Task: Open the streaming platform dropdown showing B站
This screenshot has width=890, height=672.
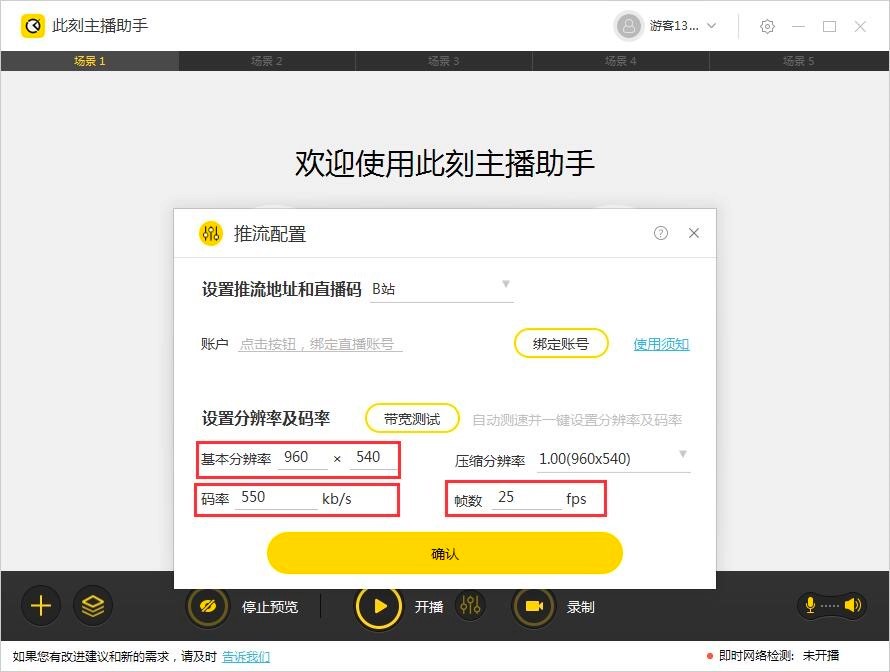Action: pos(507,285)
